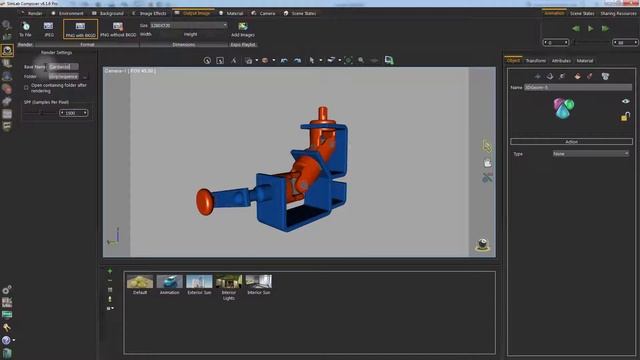Screen dimensions: 640x360
Task: Click the clock-shaped icon in viewport toolbar
Action: pos(207,60)
